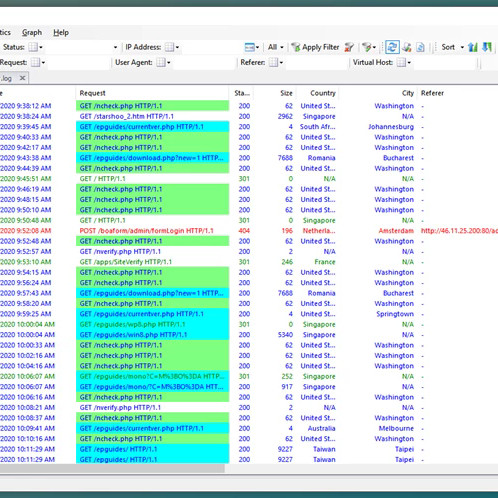Click the 5340 size cell

click(285, 335)
